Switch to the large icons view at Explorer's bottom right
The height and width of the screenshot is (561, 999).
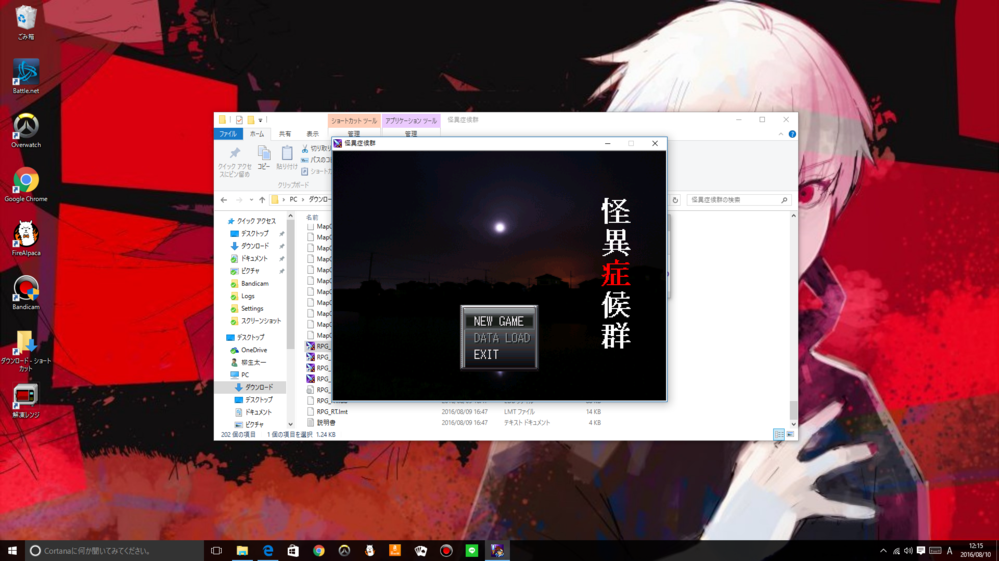[790, 434]
